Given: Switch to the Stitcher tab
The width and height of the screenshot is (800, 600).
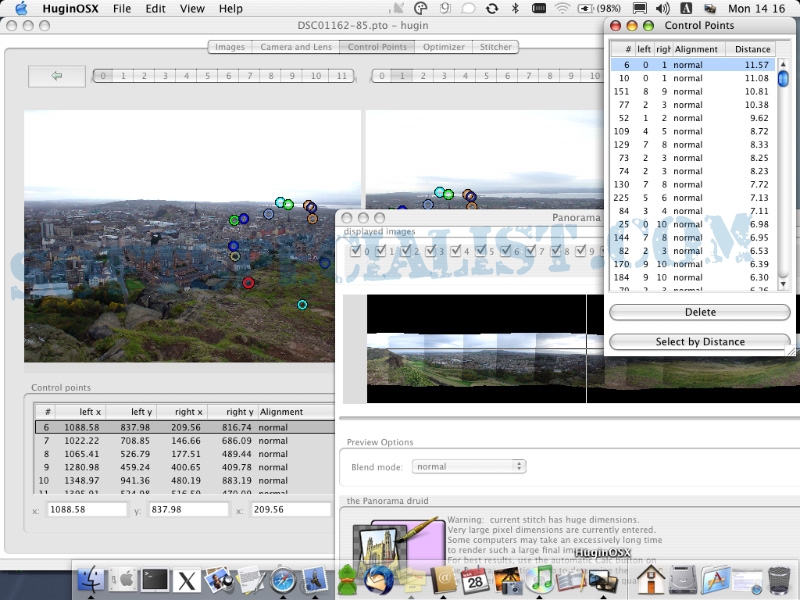Looking at the screenshot, I should click(x=496, y=47).
